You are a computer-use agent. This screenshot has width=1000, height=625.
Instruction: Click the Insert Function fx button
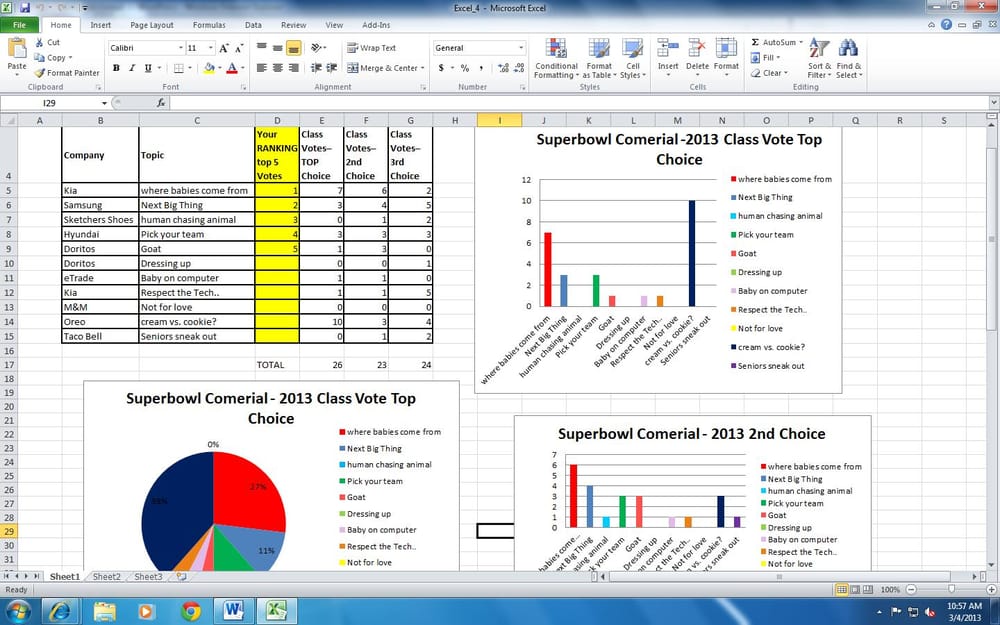click(161, 103)
